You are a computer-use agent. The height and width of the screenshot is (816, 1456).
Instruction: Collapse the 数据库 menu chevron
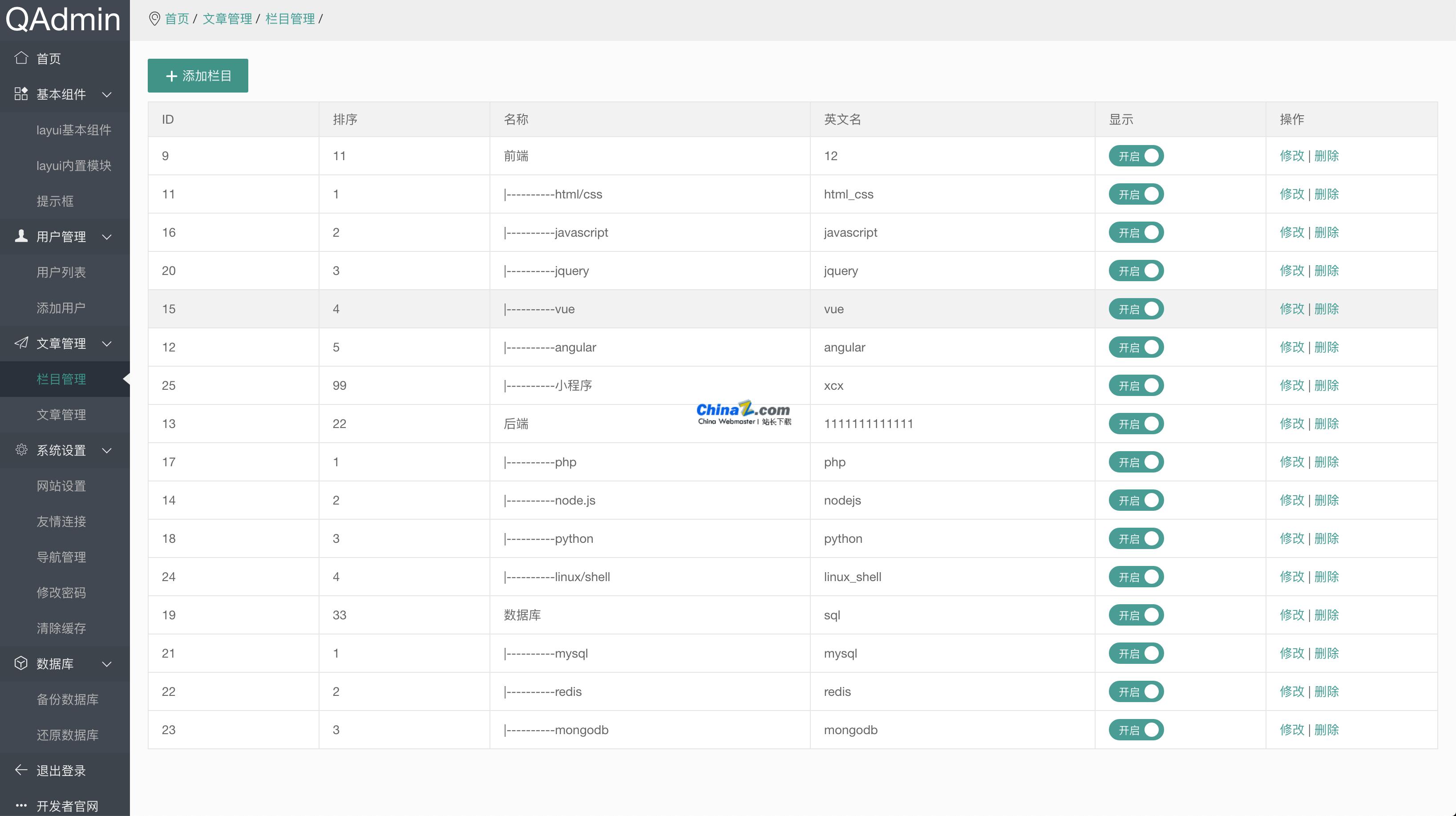click(107, 664)
